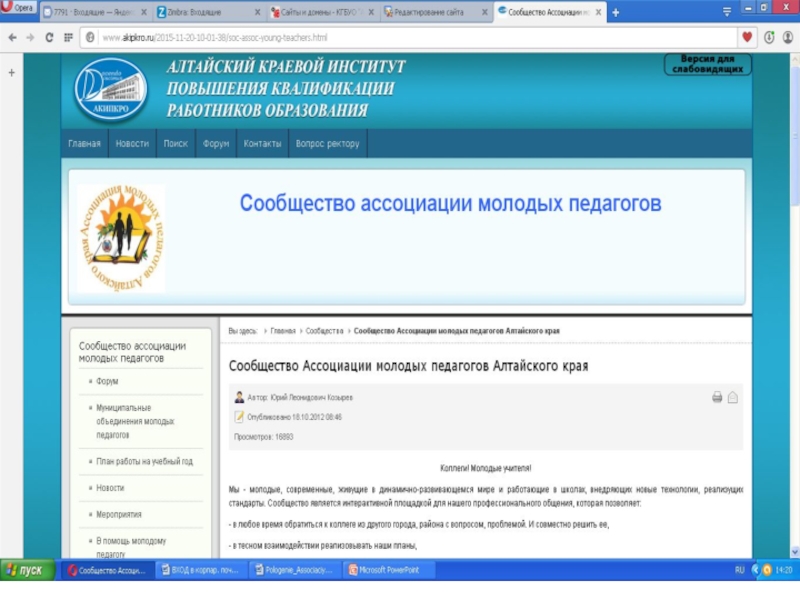Viewport: 800px width, 600px height.
Task: Open the Главная menu item
Action: pyautogui.click(x=84, y=143)
